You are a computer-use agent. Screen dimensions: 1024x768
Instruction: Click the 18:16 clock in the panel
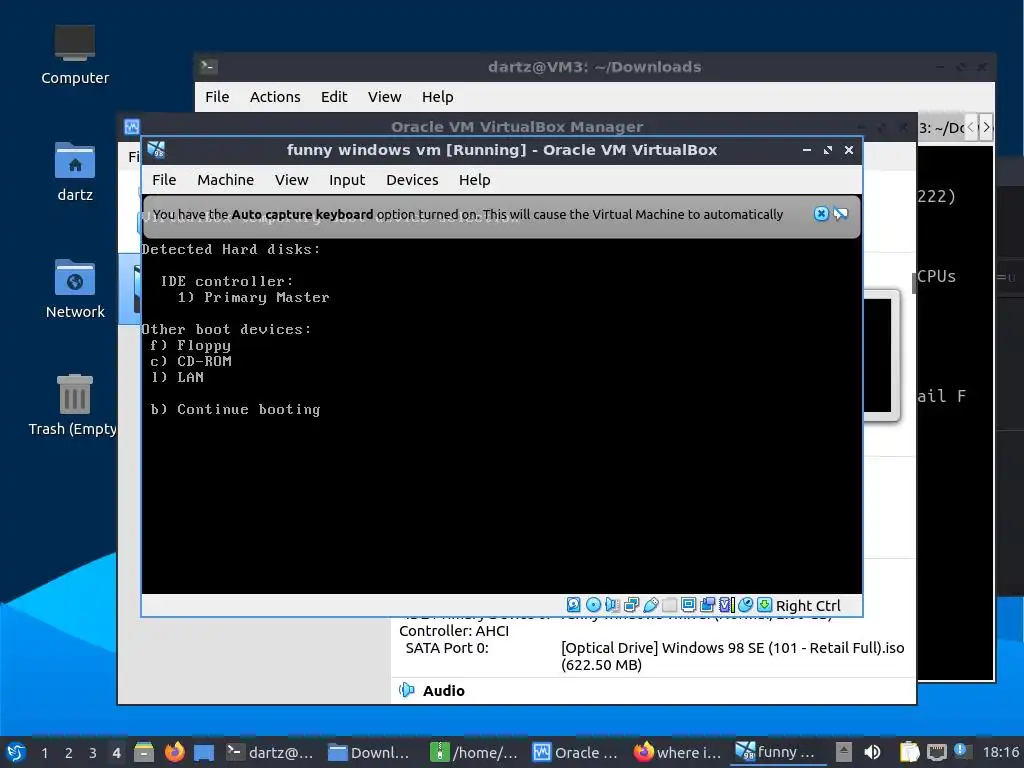click(x=1001, y=752)
